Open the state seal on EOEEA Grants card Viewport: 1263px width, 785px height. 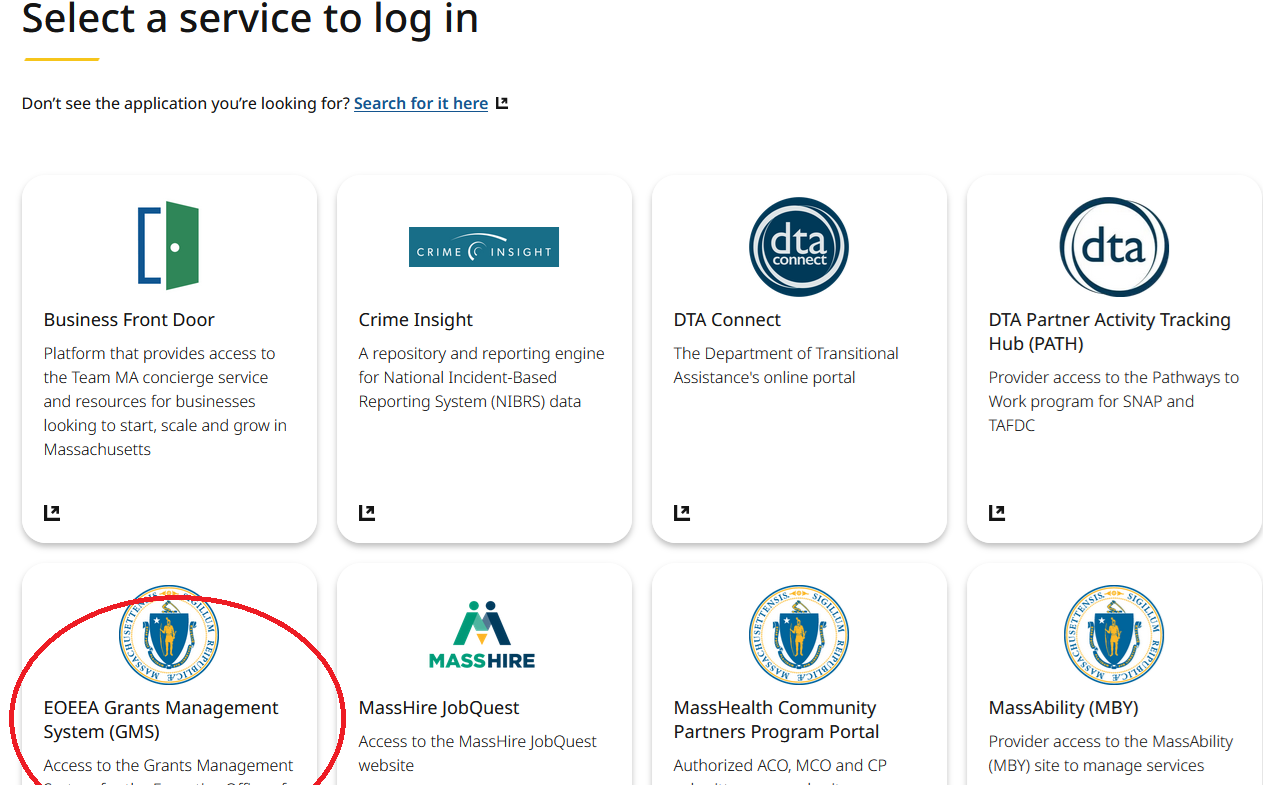[x=169, y=635]
